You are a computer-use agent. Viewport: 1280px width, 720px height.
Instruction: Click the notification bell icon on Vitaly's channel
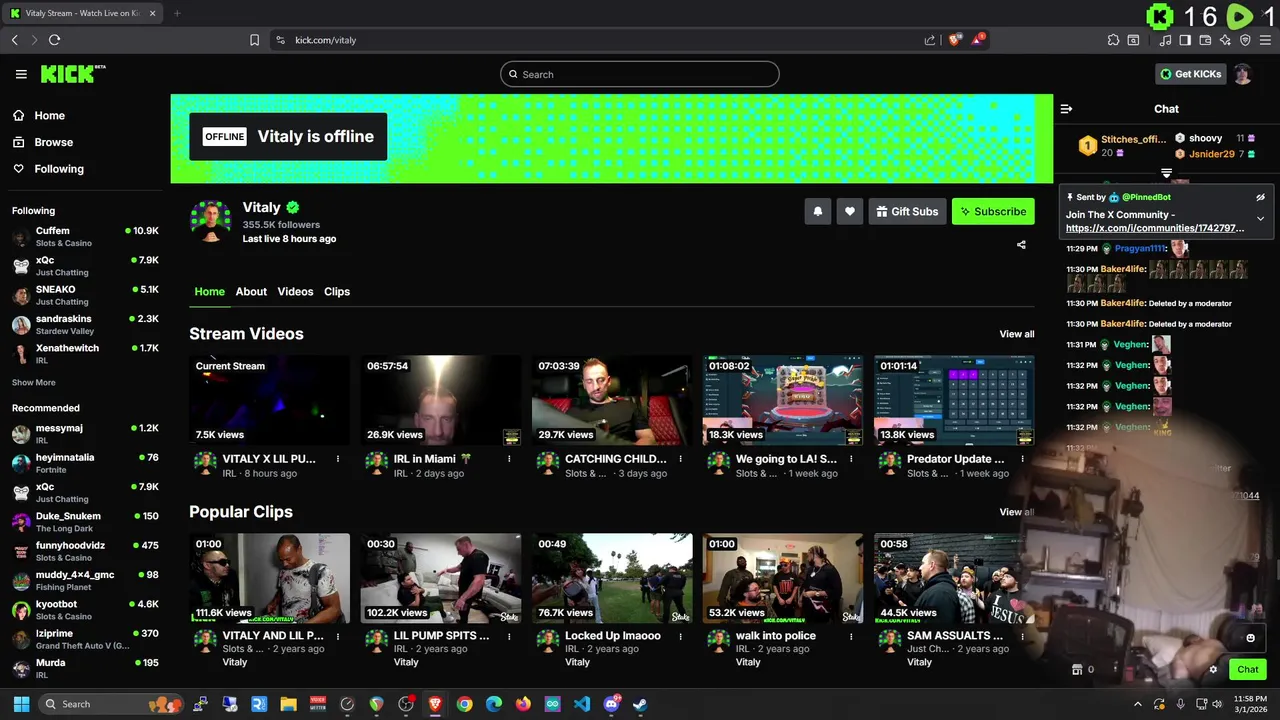click(818, 211)
